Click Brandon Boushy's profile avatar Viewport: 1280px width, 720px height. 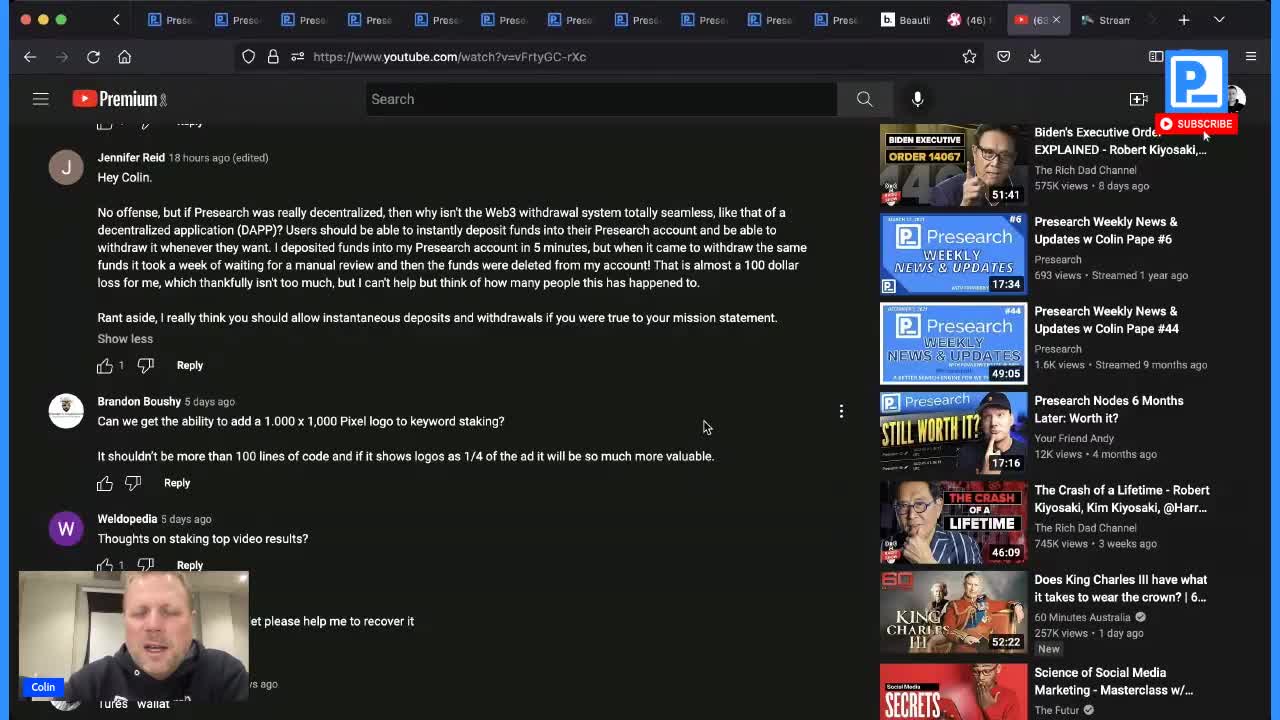coord(66,411)
